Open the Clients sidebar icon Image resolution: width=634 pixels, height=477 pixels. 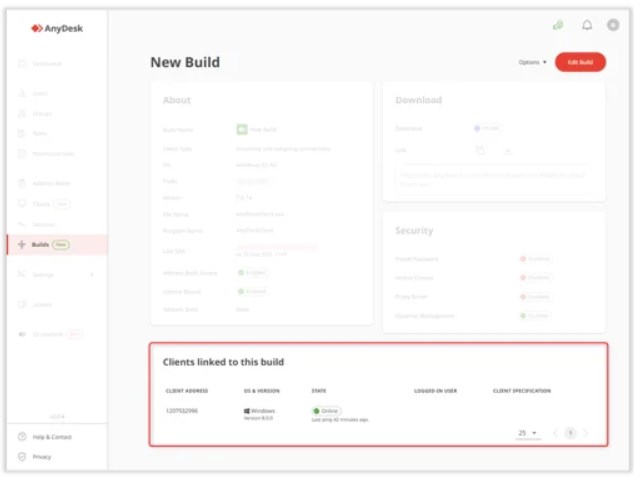pos(22,204)
